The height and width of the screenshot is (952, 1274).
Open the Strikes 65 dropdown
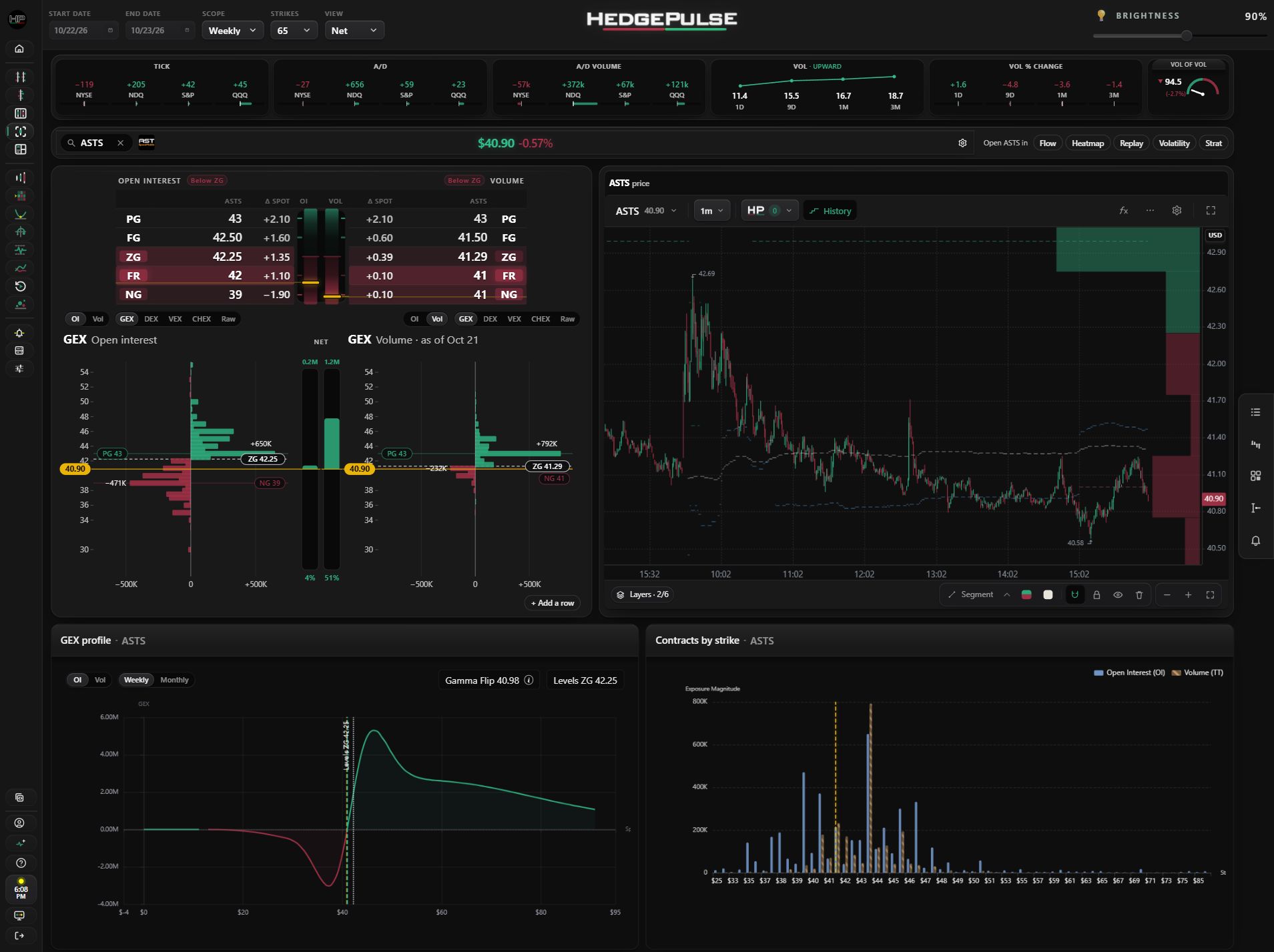[x=294, y=30]
